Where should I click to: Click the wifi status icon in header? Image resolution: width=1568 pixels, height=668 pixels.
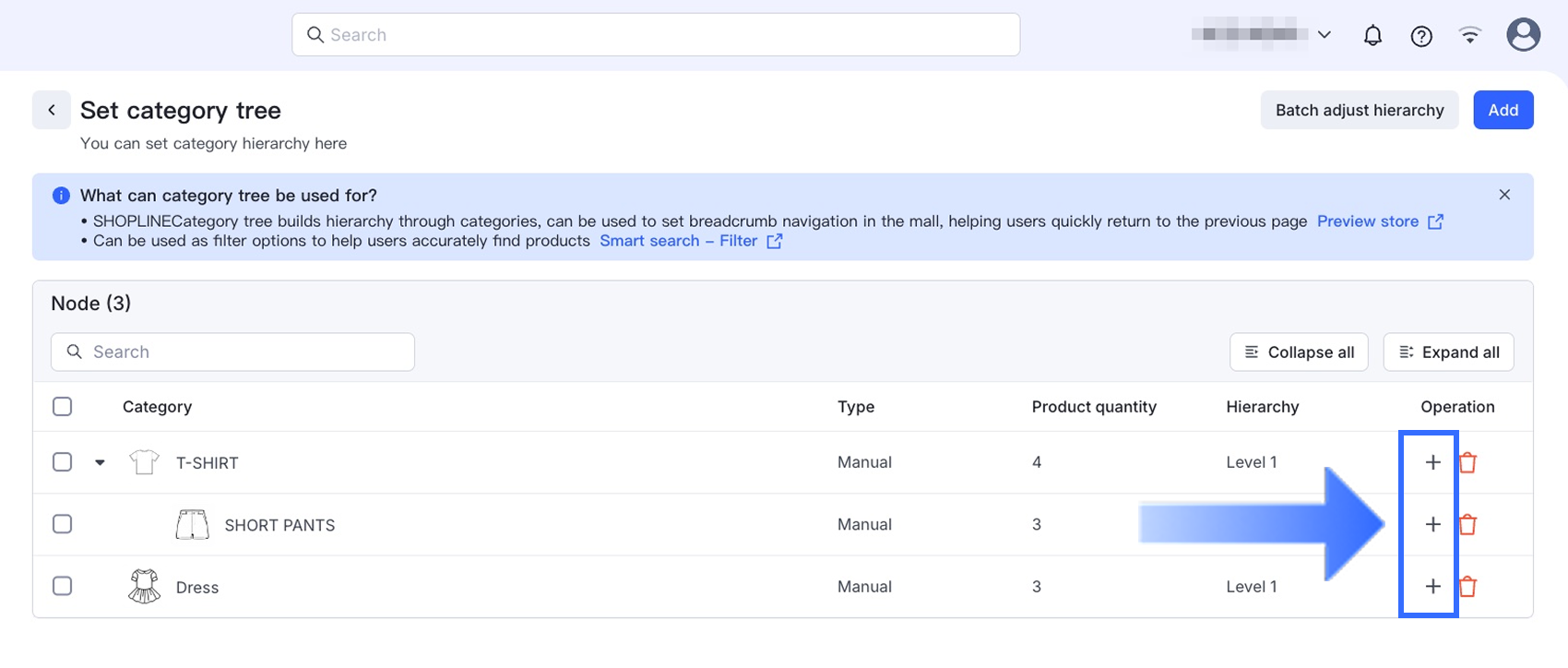pos(1470,36)
